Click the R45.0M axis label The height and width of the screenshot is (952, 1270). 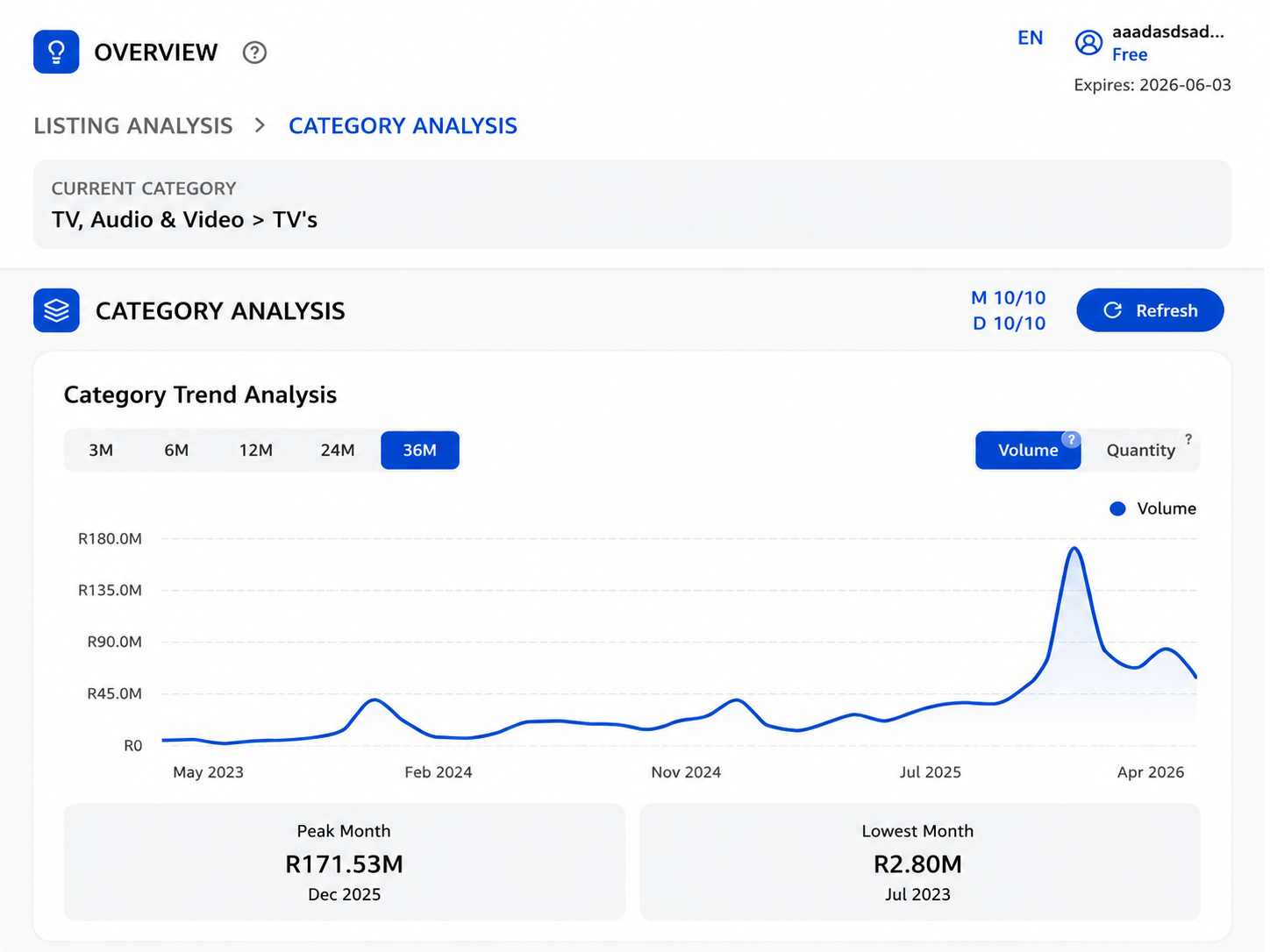tap(114, 694)
